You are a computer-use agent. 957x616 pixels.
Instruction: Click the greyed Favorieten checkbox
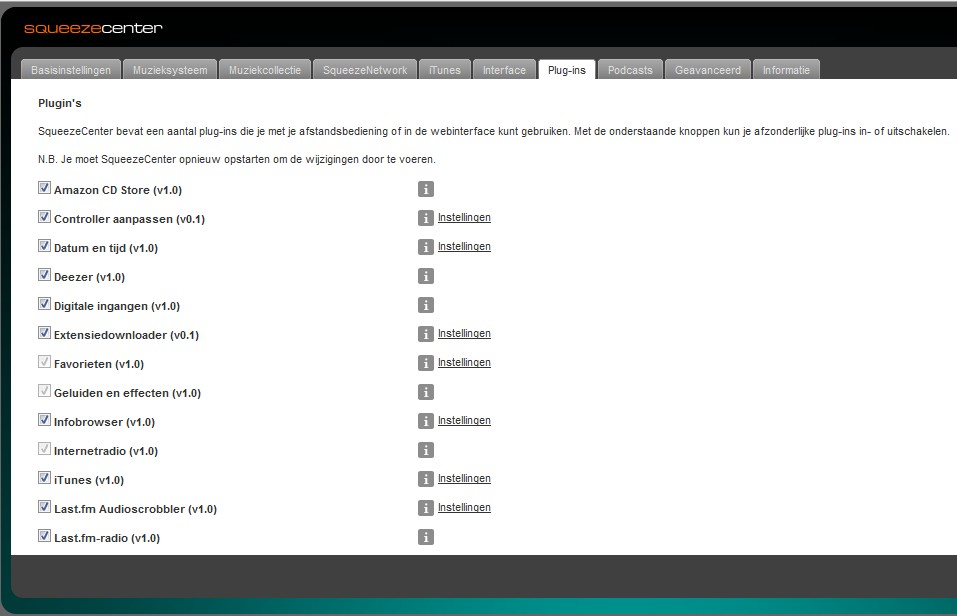(44, 361)
